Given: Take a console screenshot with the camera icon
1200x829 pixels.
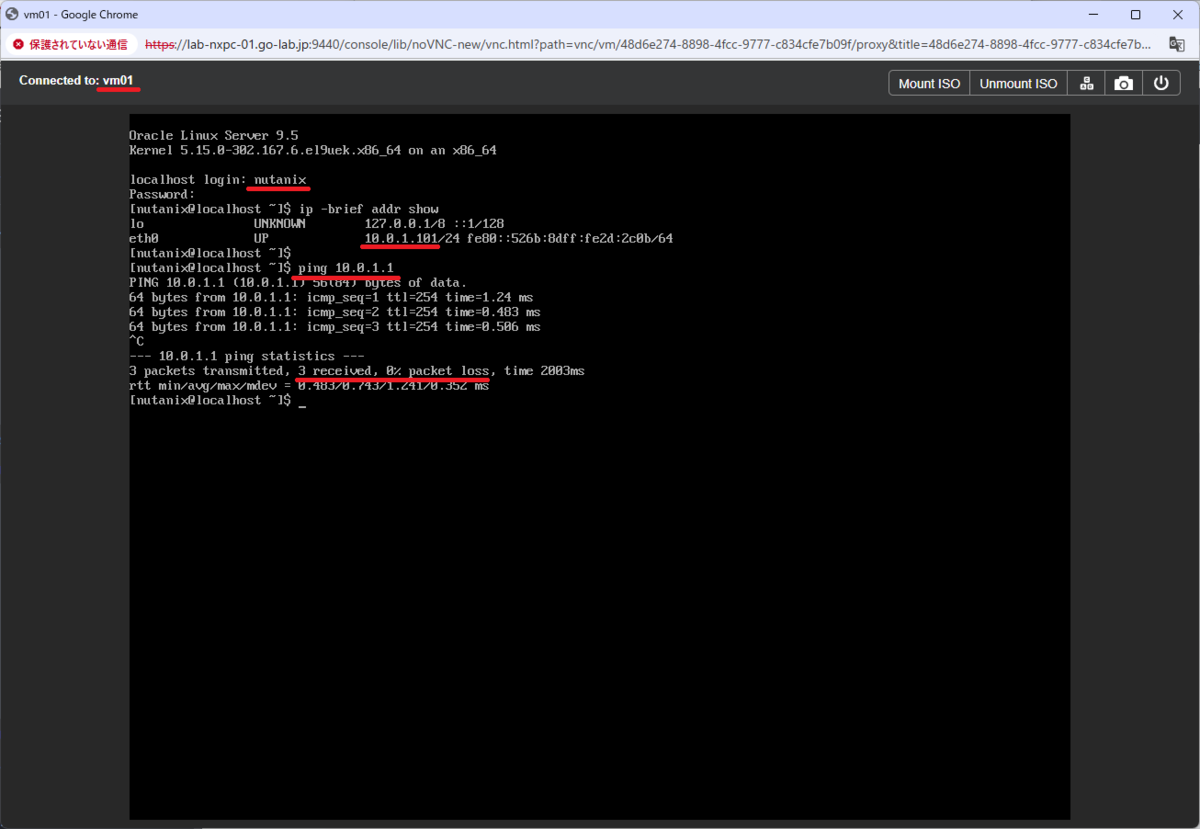Looking at the screenshot, I should 1124,83.
